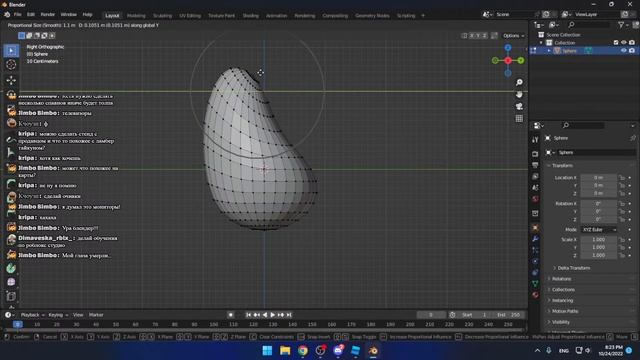Jump to the timeline start frame
The height and width of the screenshot is (360, 640).
tap(249, 315)
